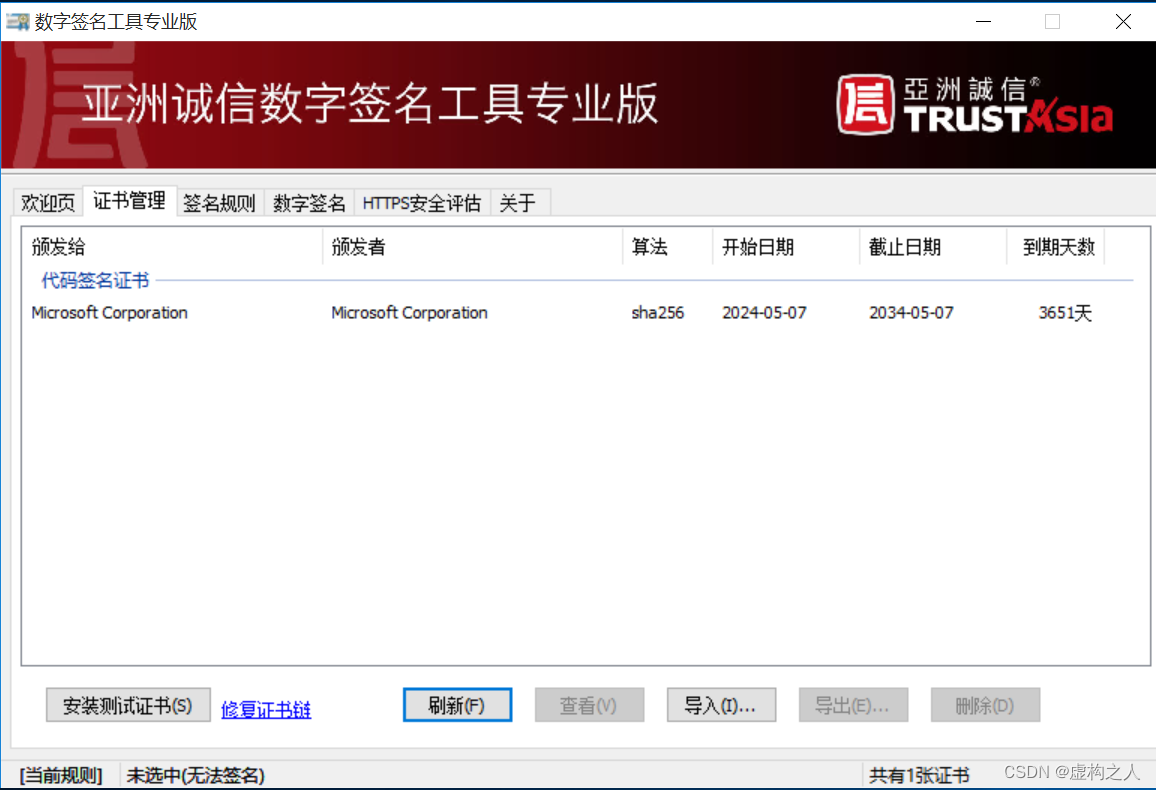1156x790 pixels.
Task: Click the 算法 column header
Action: point(668,247)
